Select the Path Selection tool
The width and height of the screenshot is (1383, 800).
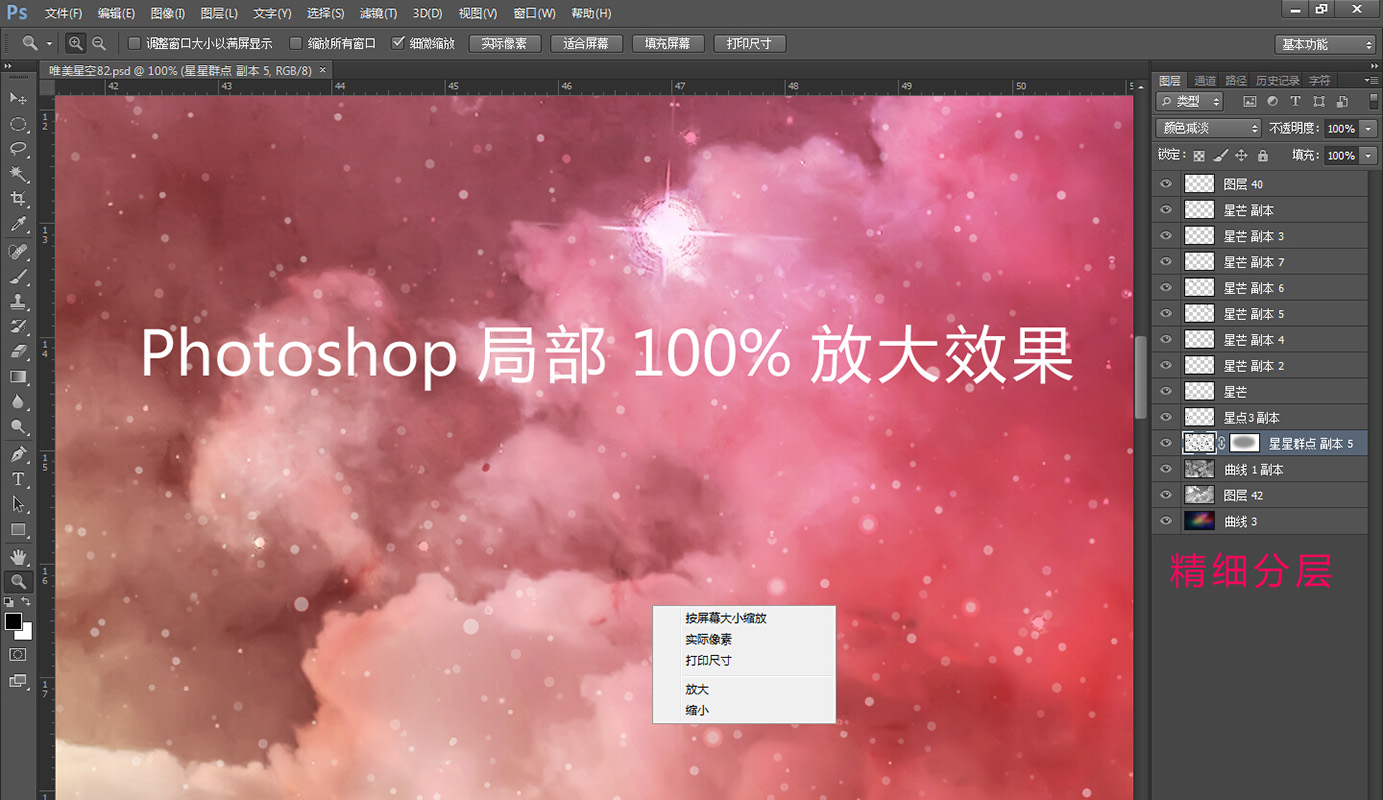[x=18, y=505]
